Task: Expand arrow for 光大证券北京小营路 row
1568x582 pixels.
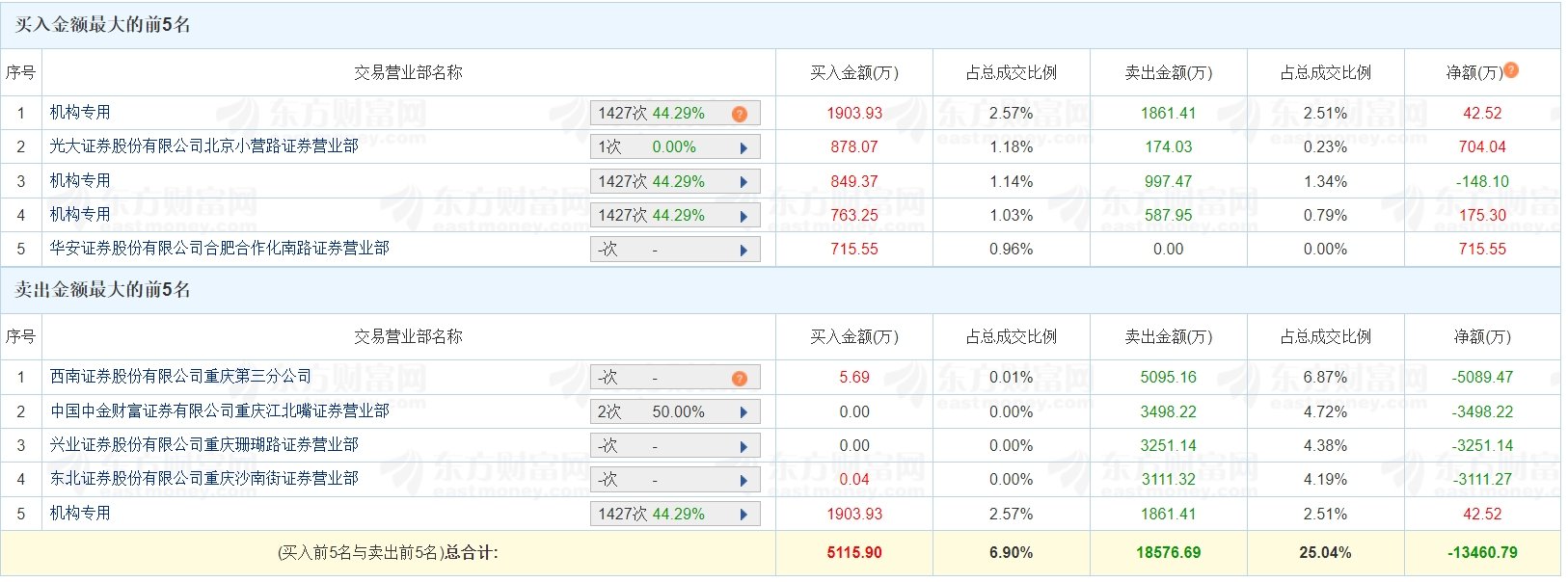Action: (x=743, y=148)
